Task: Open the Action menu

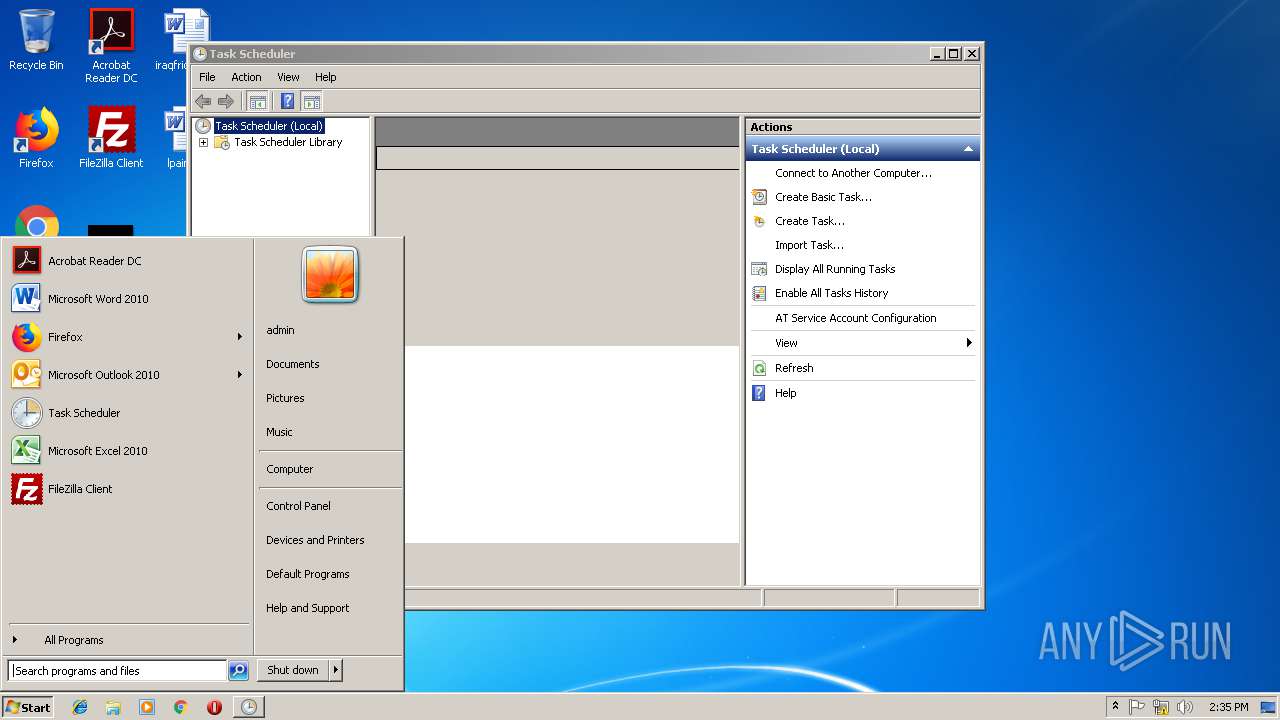Action: 246,77
